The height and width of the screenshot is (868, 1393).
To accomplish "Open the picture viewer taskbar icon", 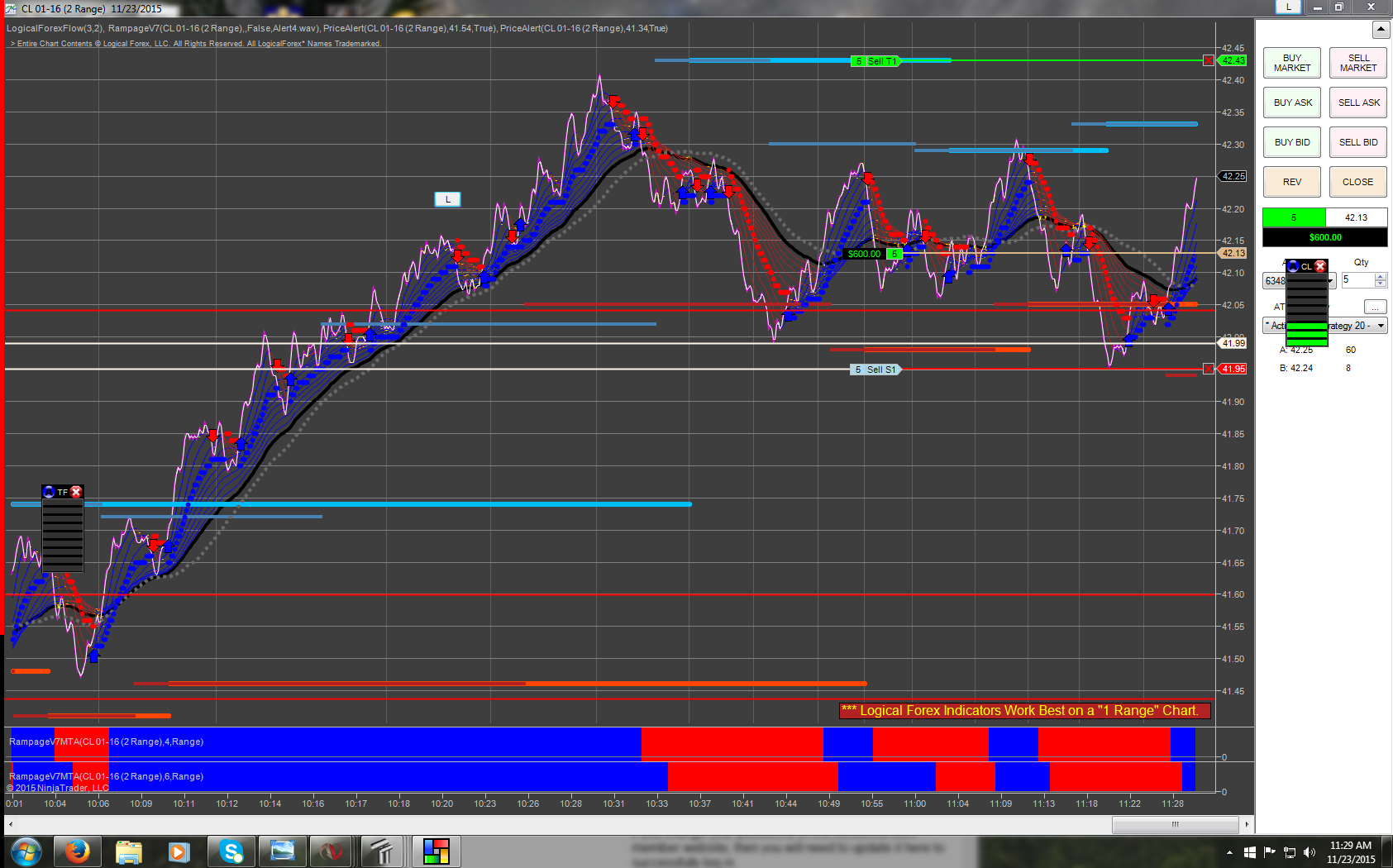I will click(282, 851).
